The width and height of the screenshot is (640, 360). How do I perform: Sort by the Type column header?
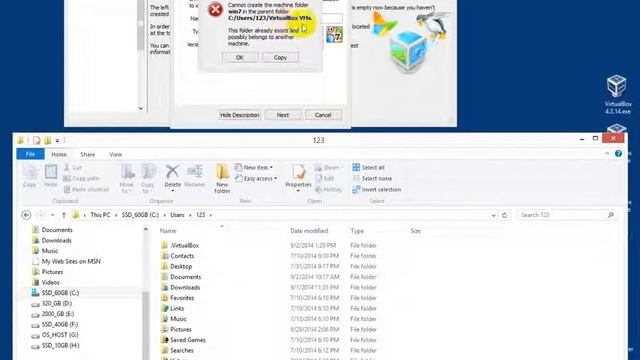click(x=357, y=231)
